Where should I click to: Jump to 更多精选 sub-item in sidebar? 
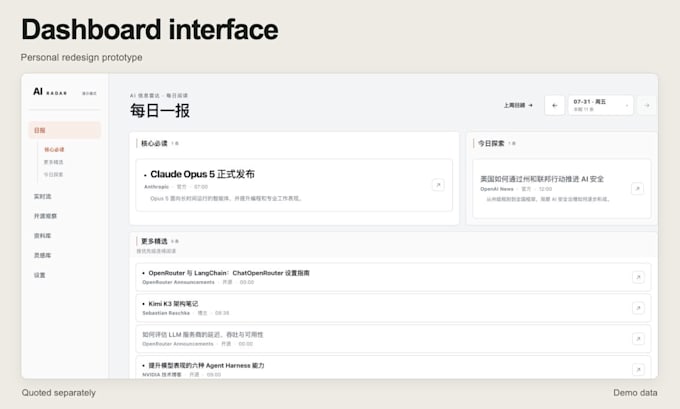pyautogui.click(x=53, y=162)
